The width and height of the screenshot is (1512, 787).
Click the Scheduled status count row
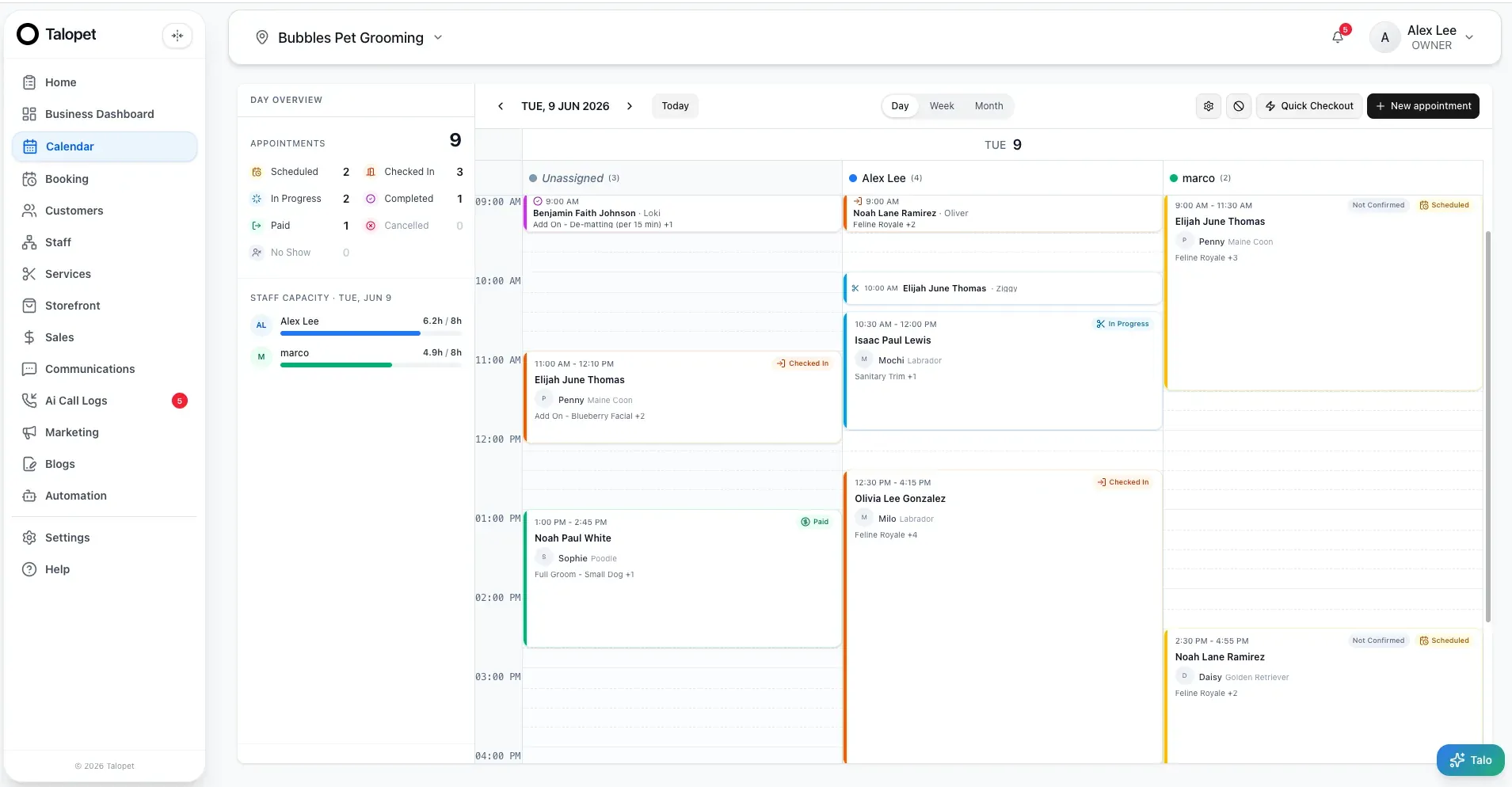point(301,172)
